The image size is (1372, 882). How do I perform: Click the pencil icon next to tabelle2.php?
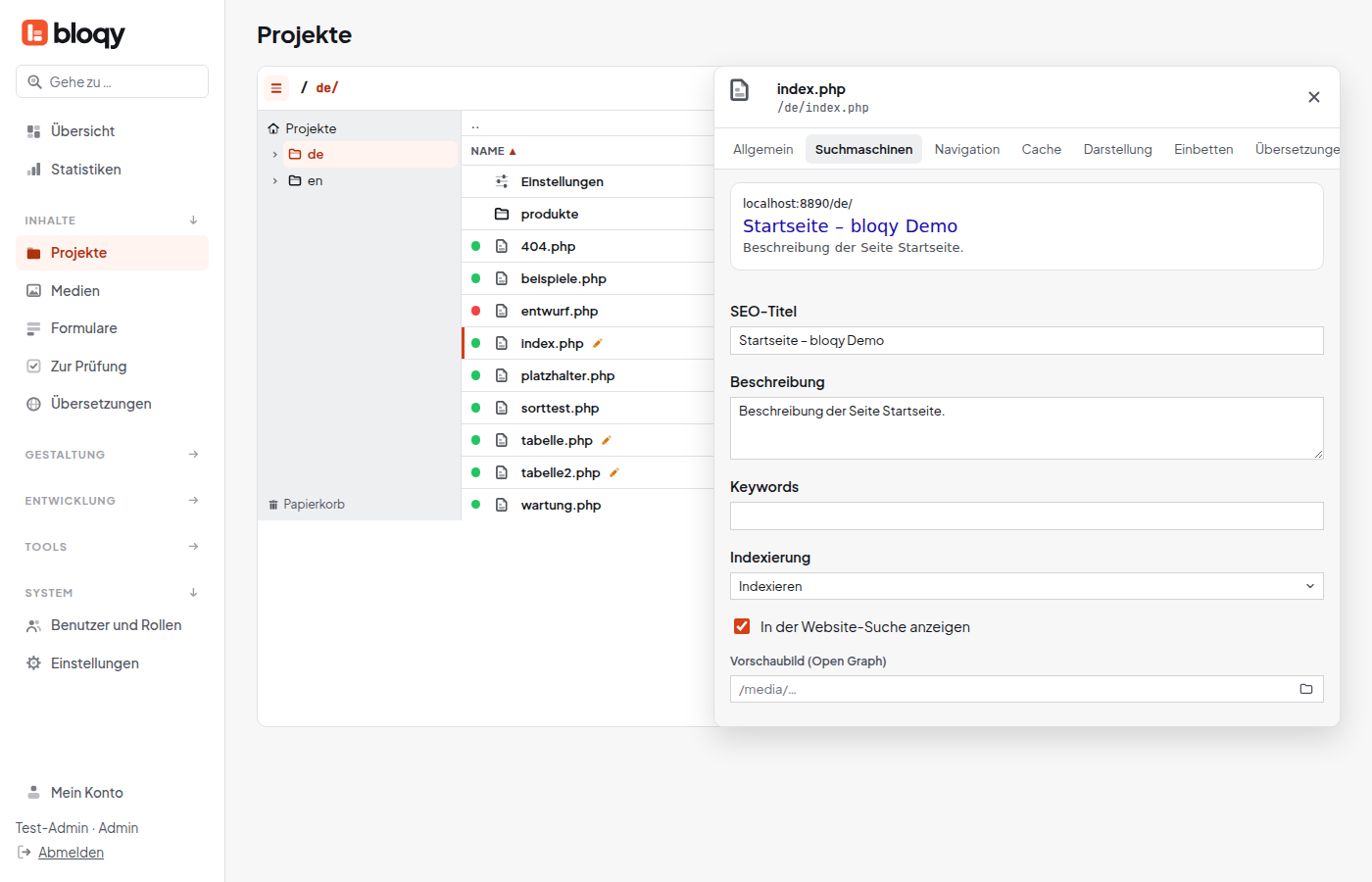coord(614,472)
